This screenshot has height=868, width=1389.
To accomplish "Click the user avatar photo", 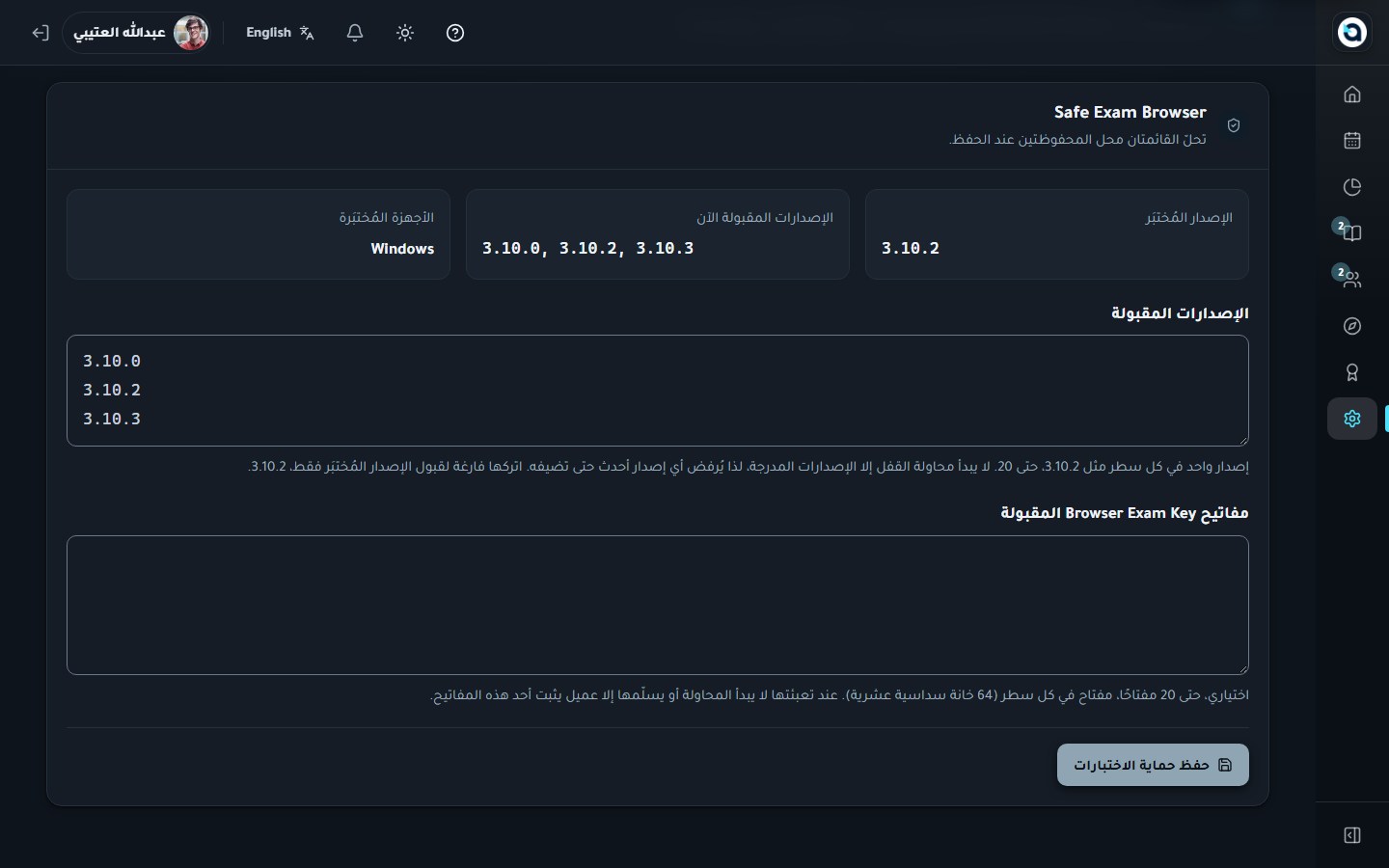I will [x=190, y=33].
